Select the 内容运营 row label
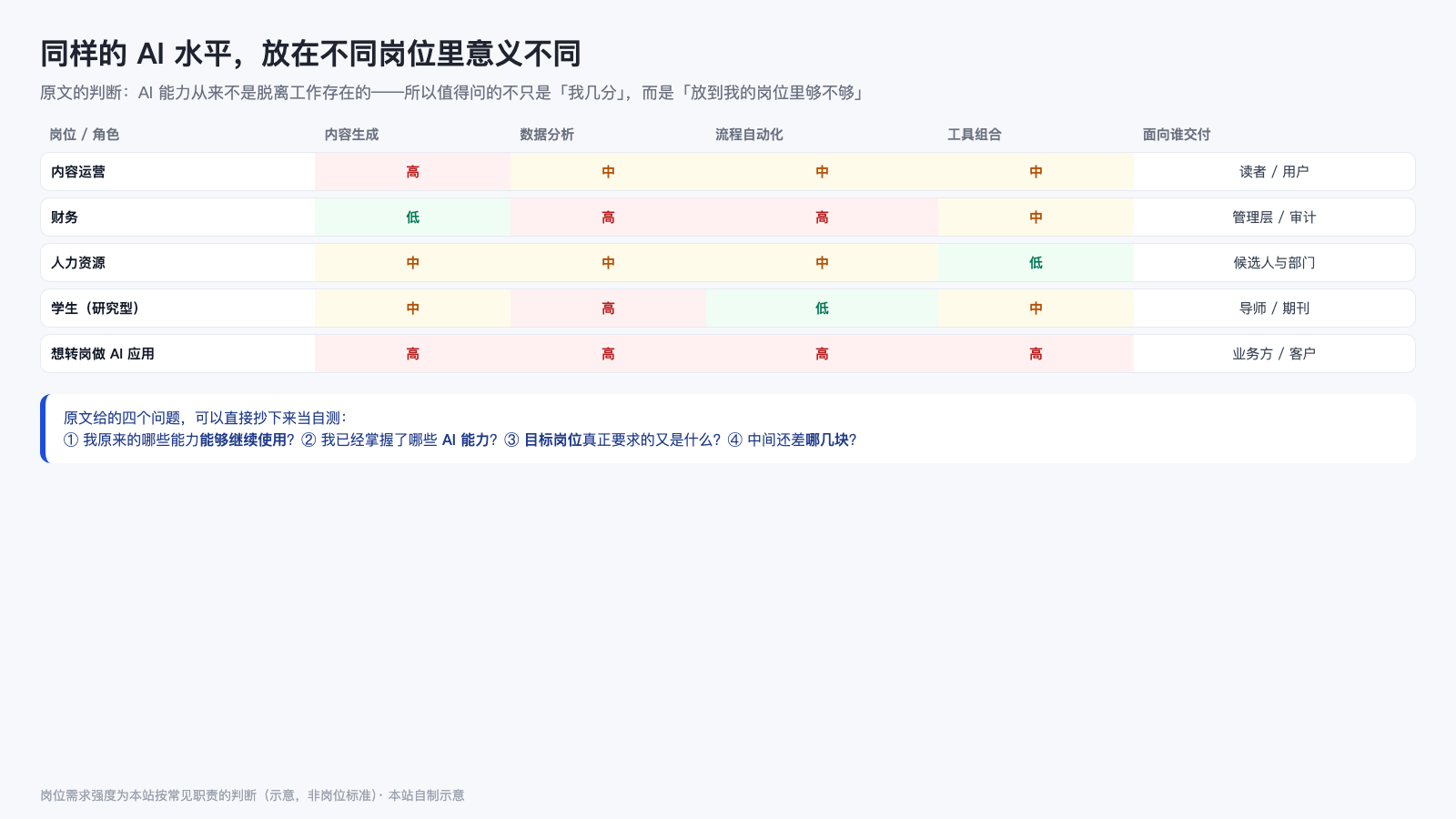 click(78, 172)
